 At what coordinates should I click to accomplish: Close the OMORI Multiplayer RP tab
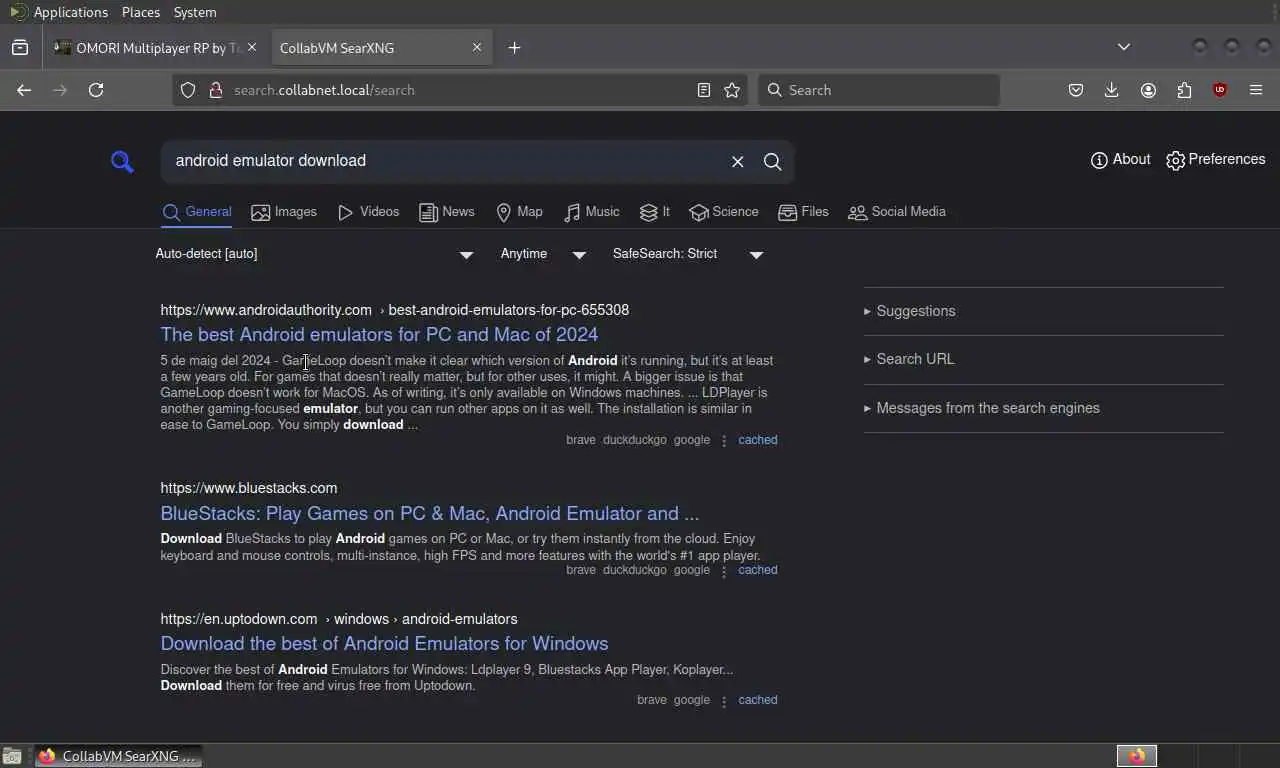point(251,47)
